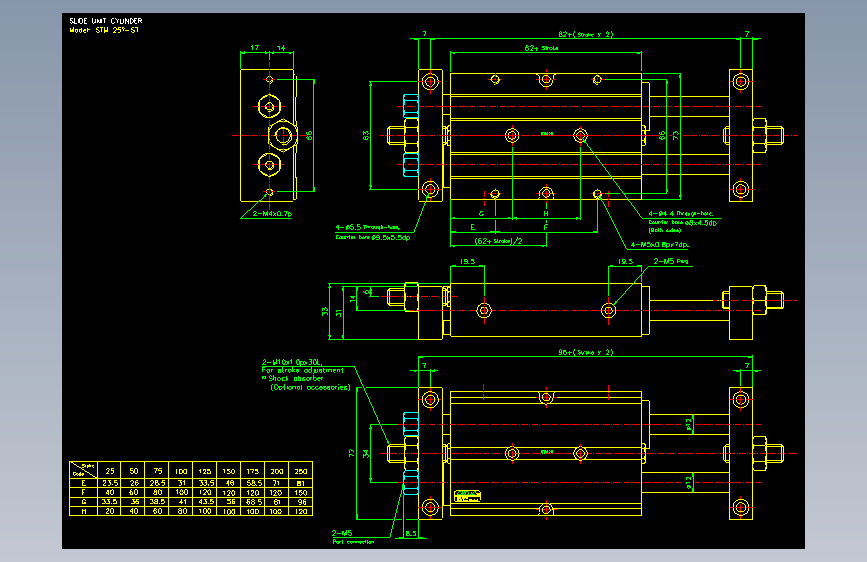Image resolution: width=867 pixels, height=562 pixels.
Task: Click the '62+ Stroke' body length dimension
Action: pyautogui.click(x=541, y=48)
